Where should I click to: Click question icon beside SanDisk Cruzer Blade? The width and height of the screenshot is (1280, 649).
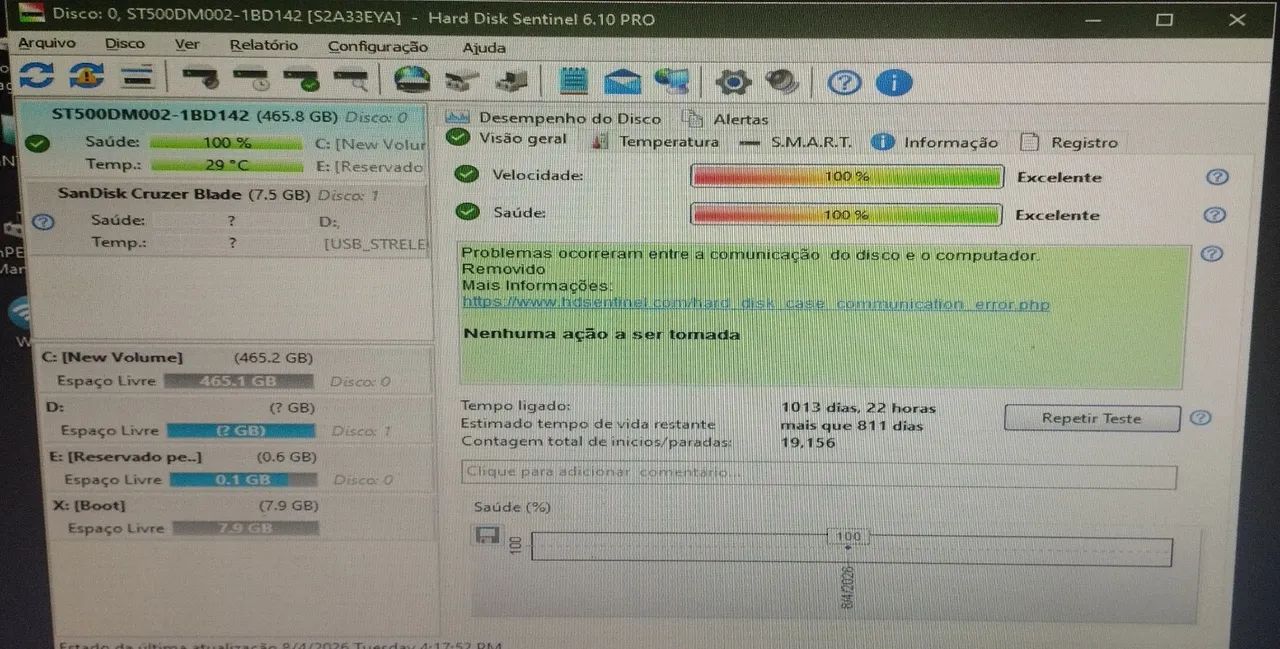coord(42,222)
